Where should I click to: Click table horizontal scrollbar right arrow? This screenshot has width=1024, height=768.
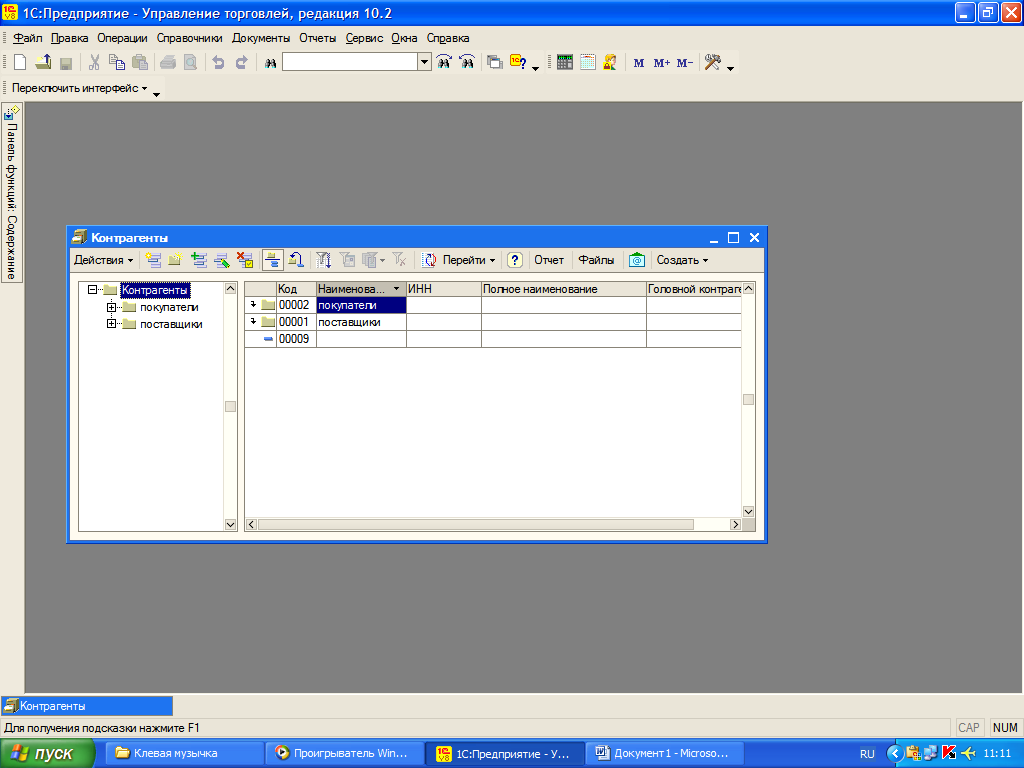pyautogui.click(x=735, y=524)
